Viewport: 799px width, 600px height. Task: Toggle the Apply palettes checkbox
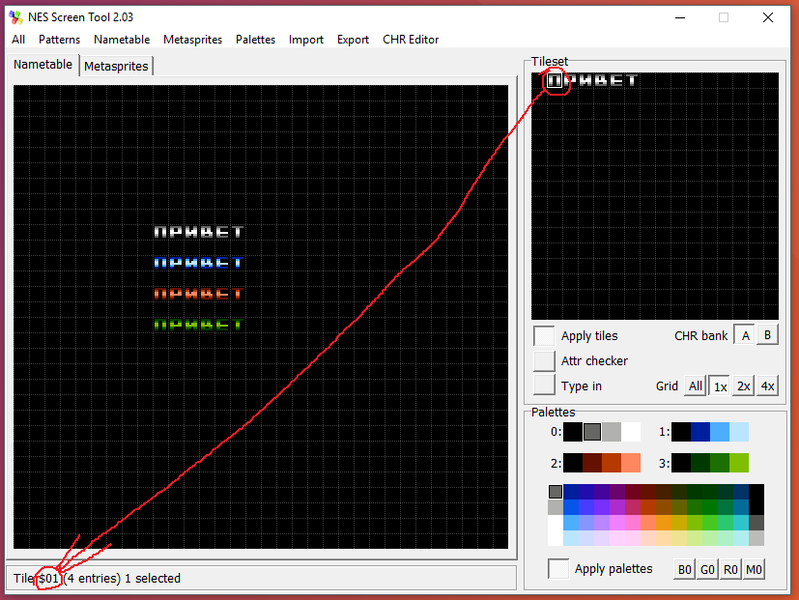pos(559,569)
